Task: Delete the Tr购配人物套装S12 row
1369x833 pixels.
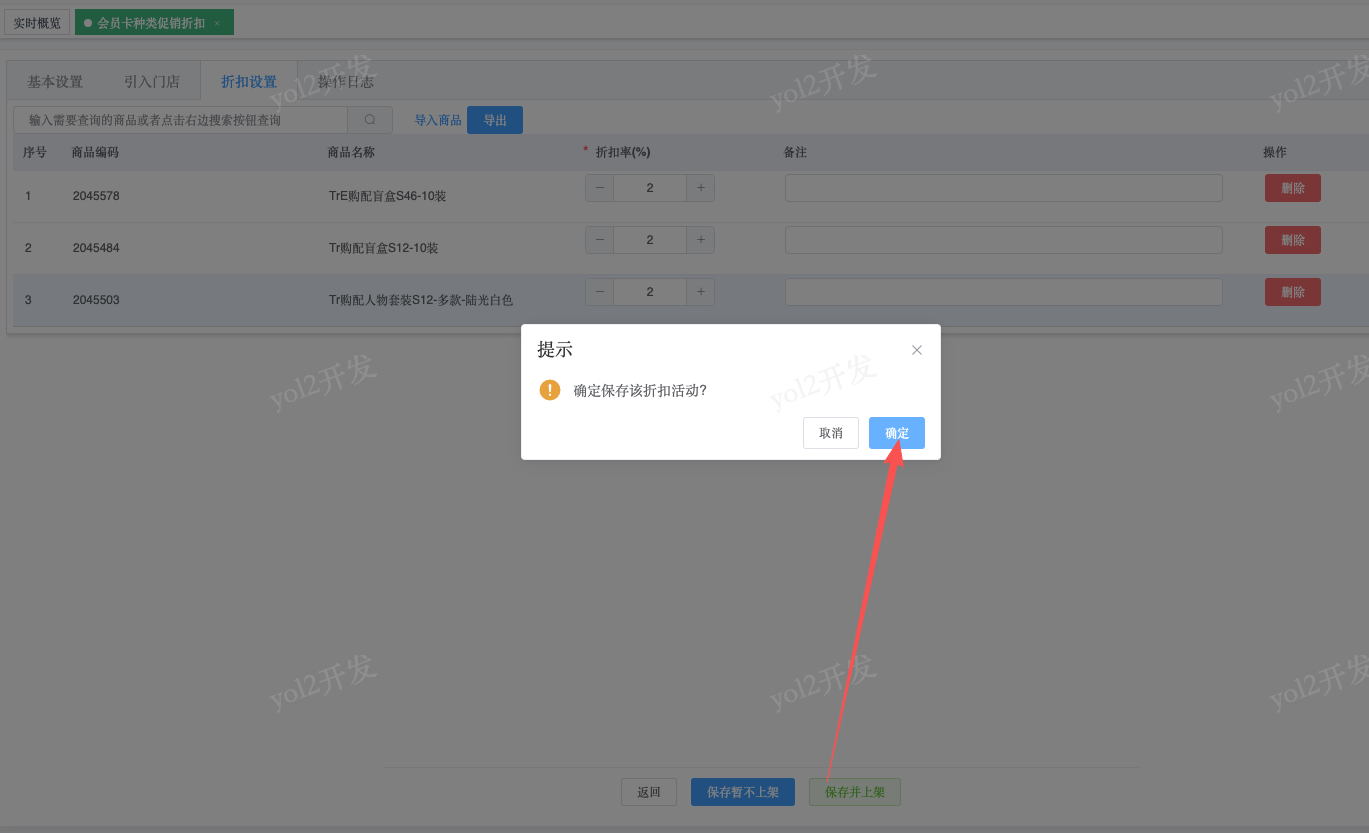Action: coord(1293,292)
